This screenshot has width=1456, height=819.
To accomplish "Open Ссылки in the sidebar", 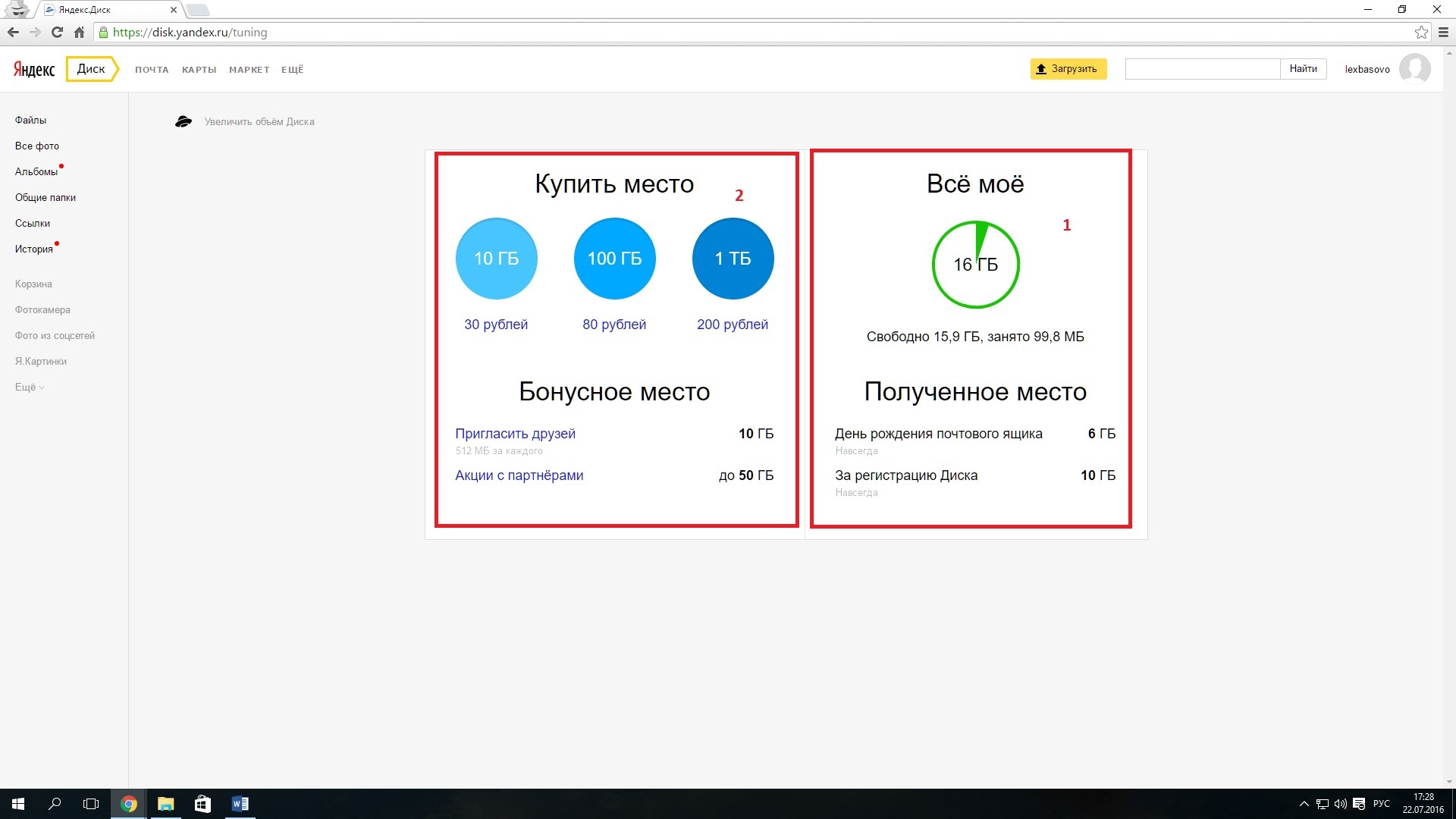I will (33, 223).
